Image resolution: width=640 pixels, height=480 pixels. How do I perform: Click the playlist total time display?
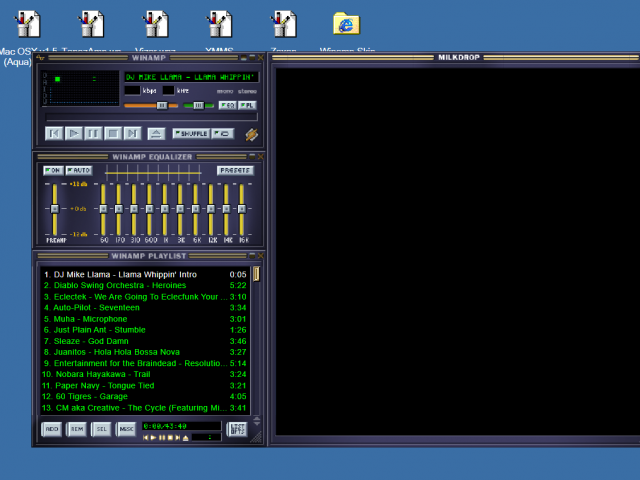coord(182,426)
